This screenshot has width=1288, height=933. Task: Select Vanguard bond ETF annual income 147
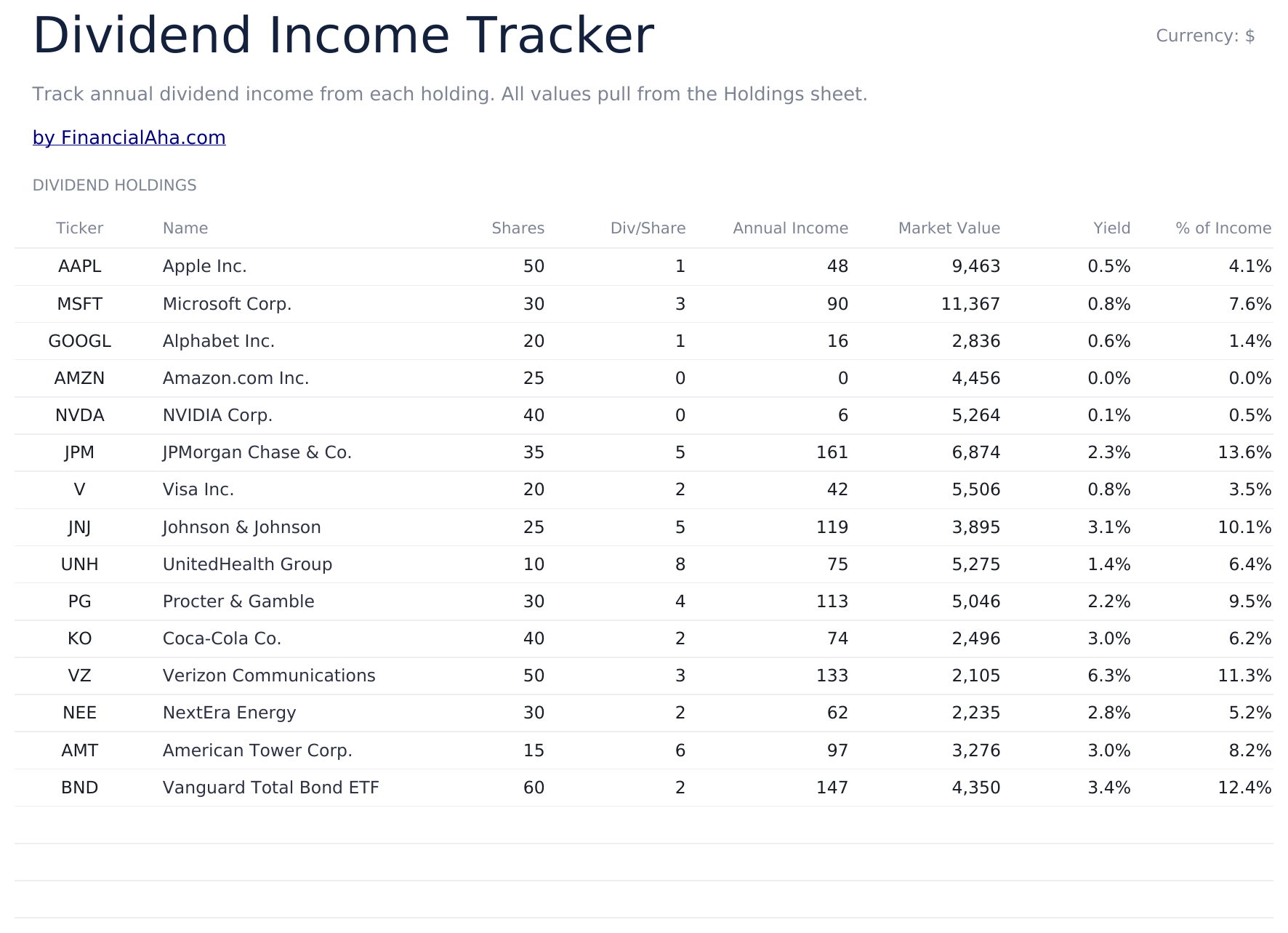[x=832, y=788]
